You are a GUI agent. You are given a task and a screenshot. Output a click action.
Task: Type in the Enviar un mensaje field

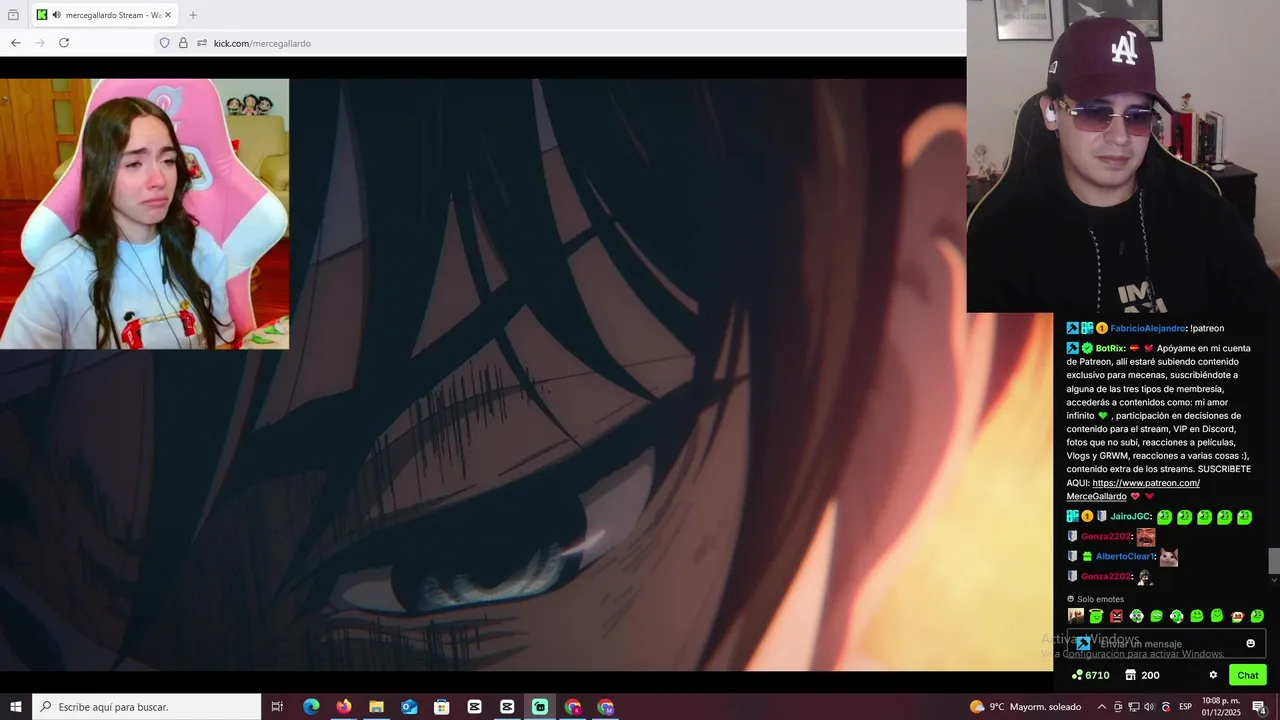point(1166,644)
